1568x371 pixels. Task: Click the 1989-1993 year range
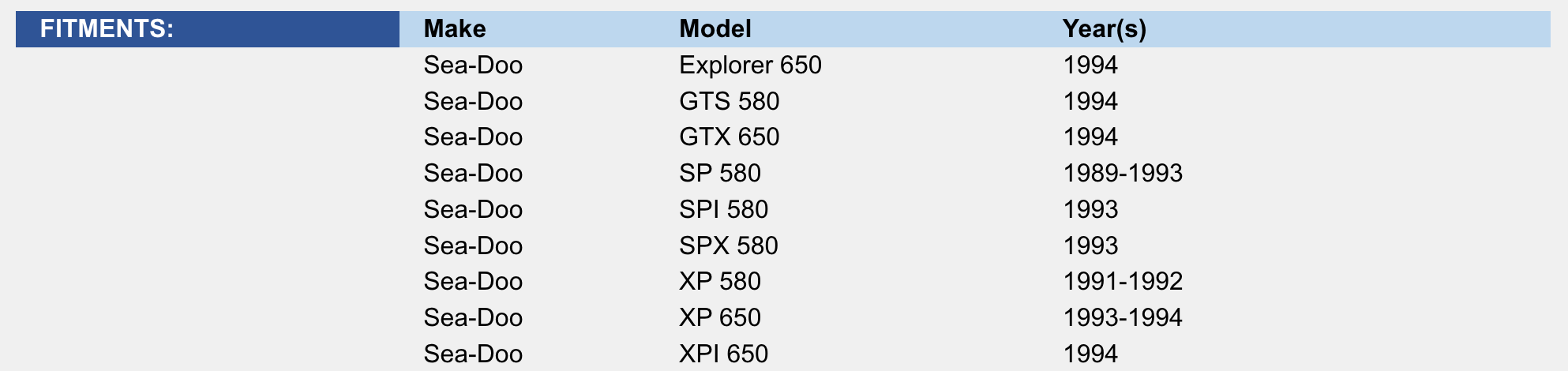pyautogui.click(x=1122, y=173)
